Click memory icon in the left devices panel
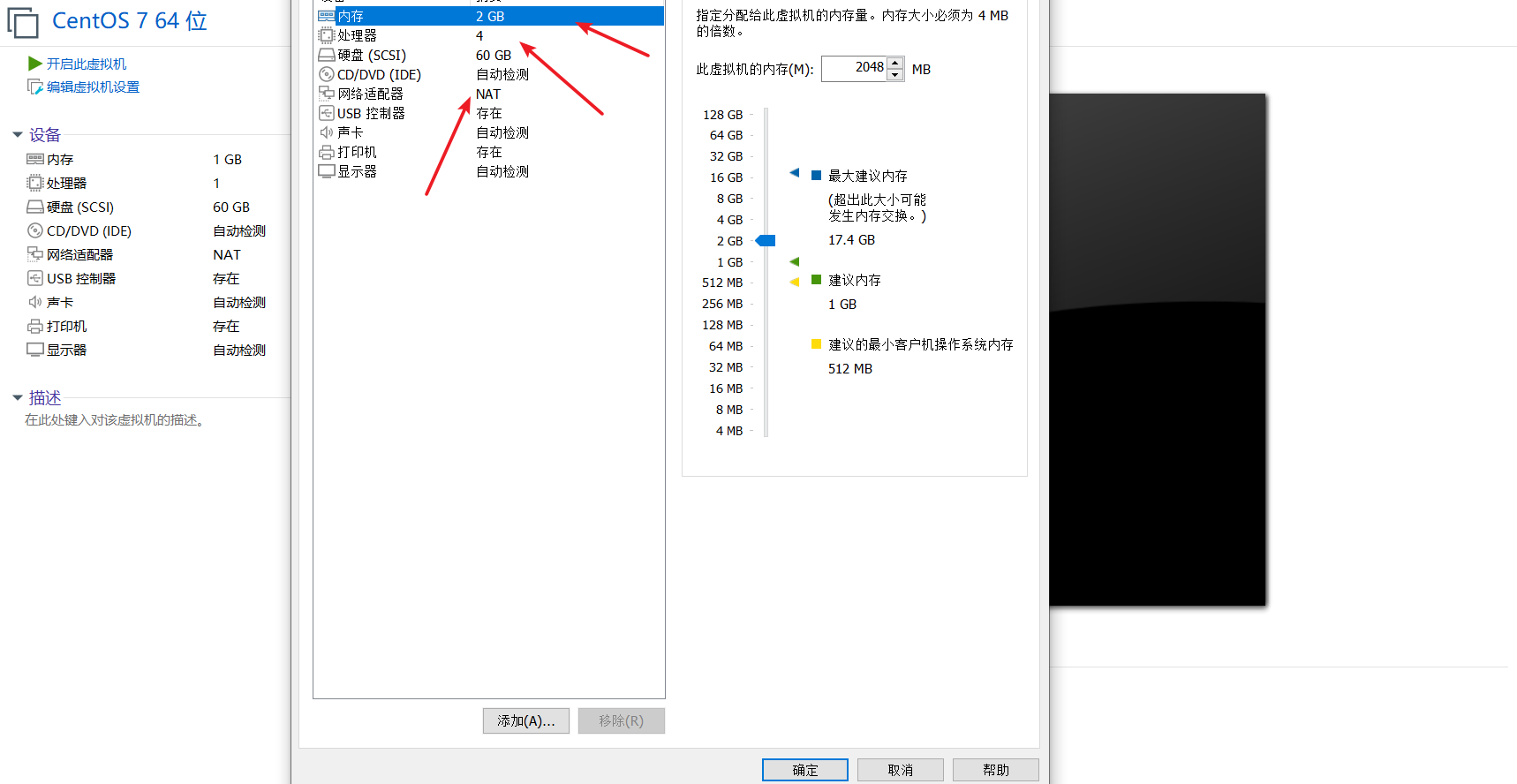 pyautogui.click(x=35, y=159)
